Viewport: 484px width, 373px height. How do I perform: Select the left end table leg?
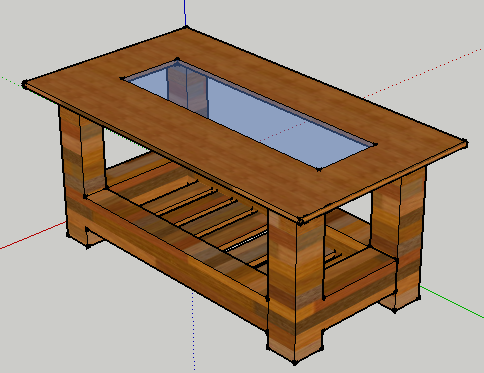pyautogui.click(x=82, y=177)
